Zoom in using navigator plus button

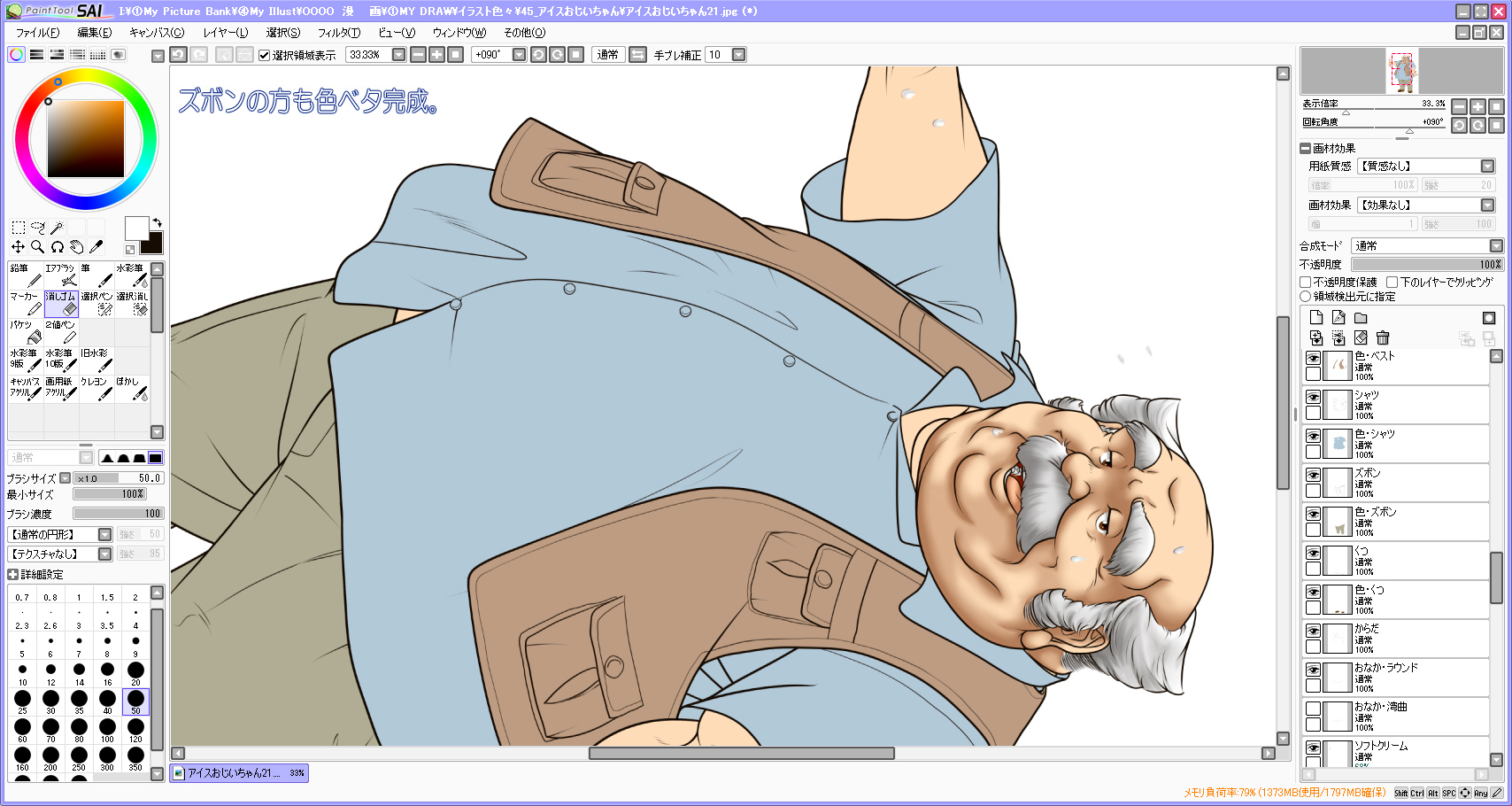(1477, 107)
